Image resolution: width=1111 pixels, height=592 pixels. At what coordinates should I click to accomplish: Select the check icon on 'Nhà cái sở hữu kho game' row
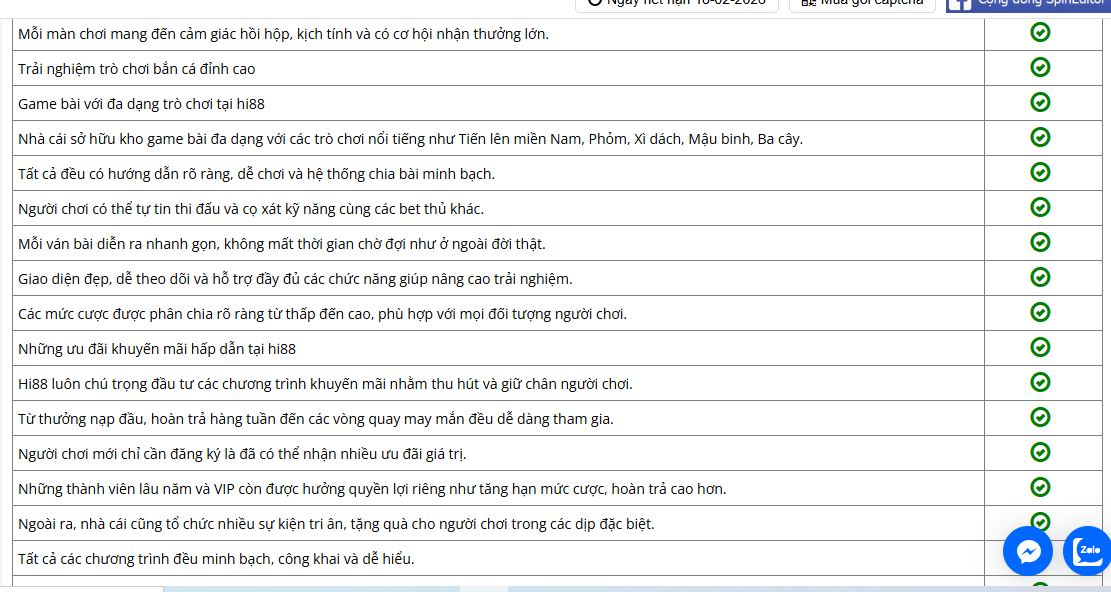pos(1039,137)
